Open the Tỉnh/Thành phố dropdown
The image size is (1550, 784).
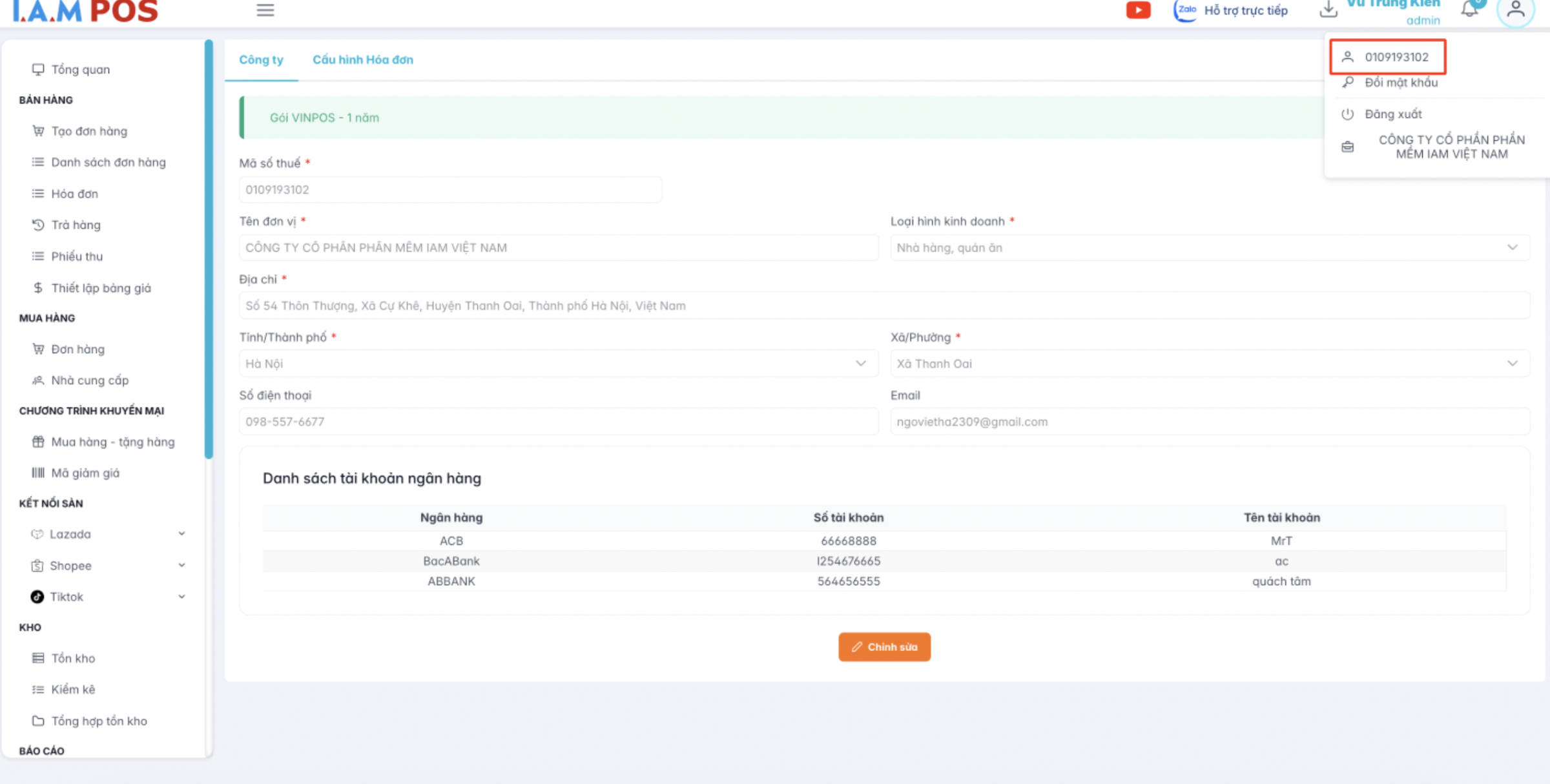click(x=558, y=364)
